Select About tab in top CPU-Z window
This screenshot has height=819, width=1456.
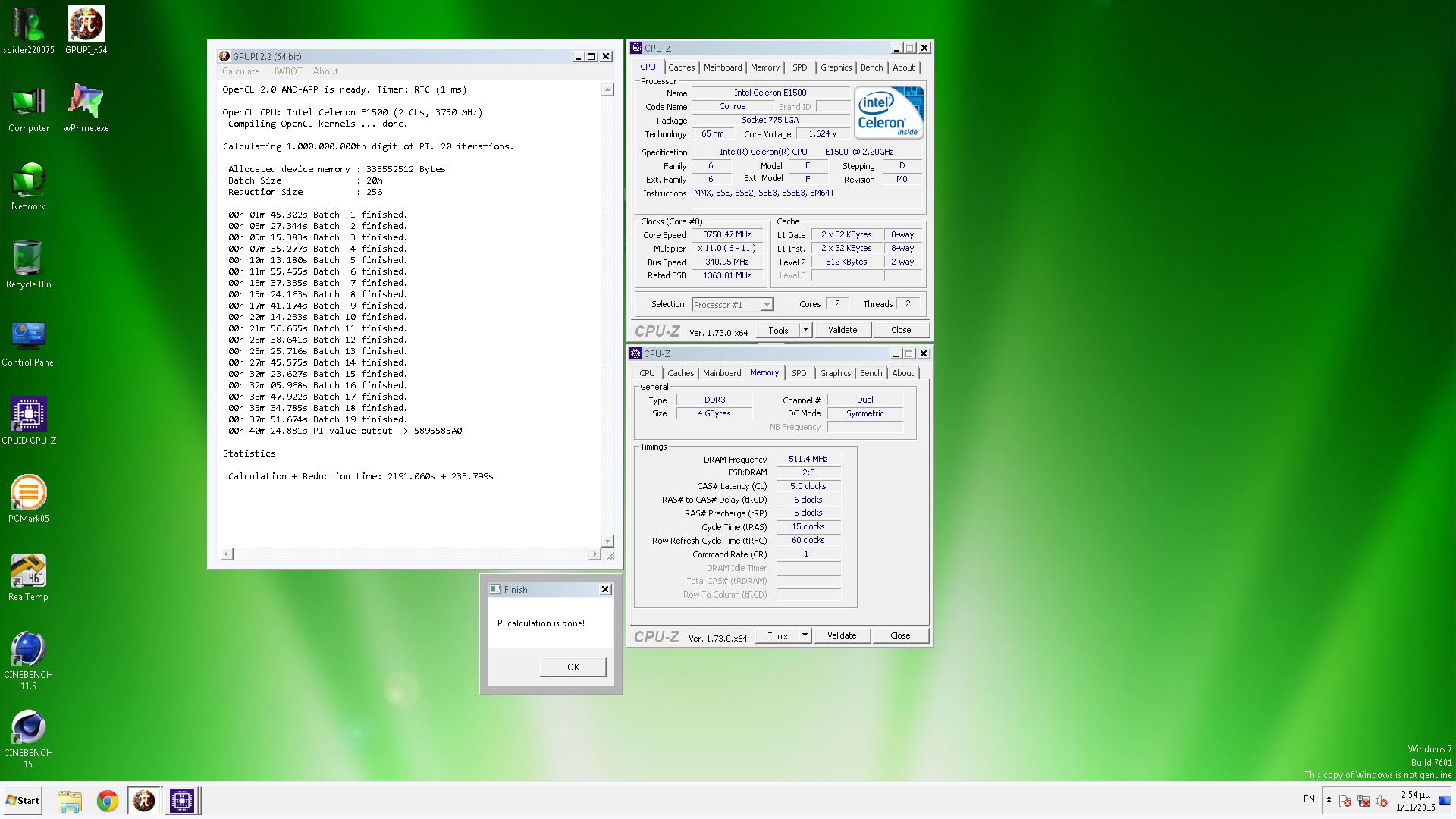904,67
